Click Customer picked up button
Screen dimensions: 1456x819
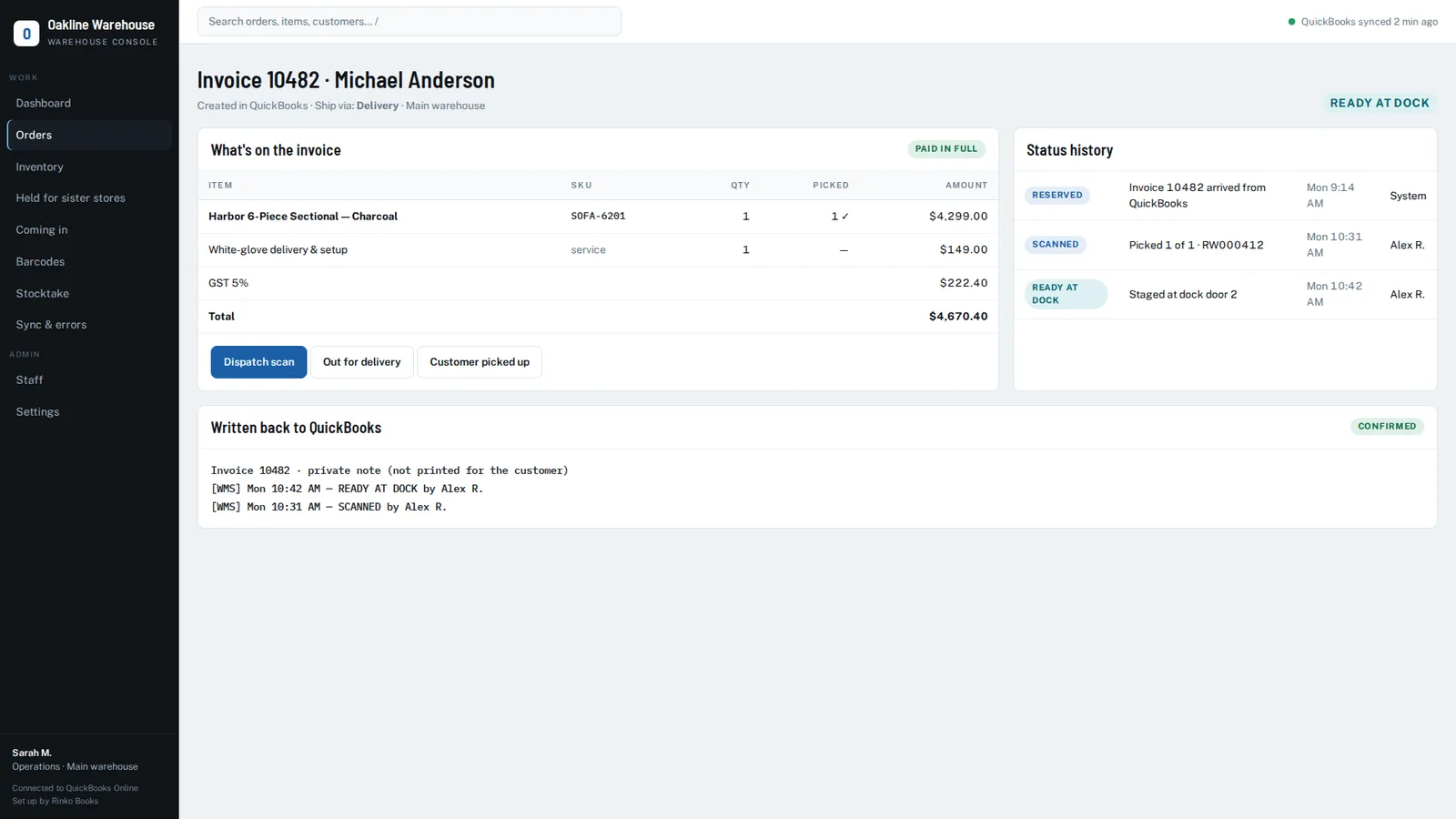480,362
